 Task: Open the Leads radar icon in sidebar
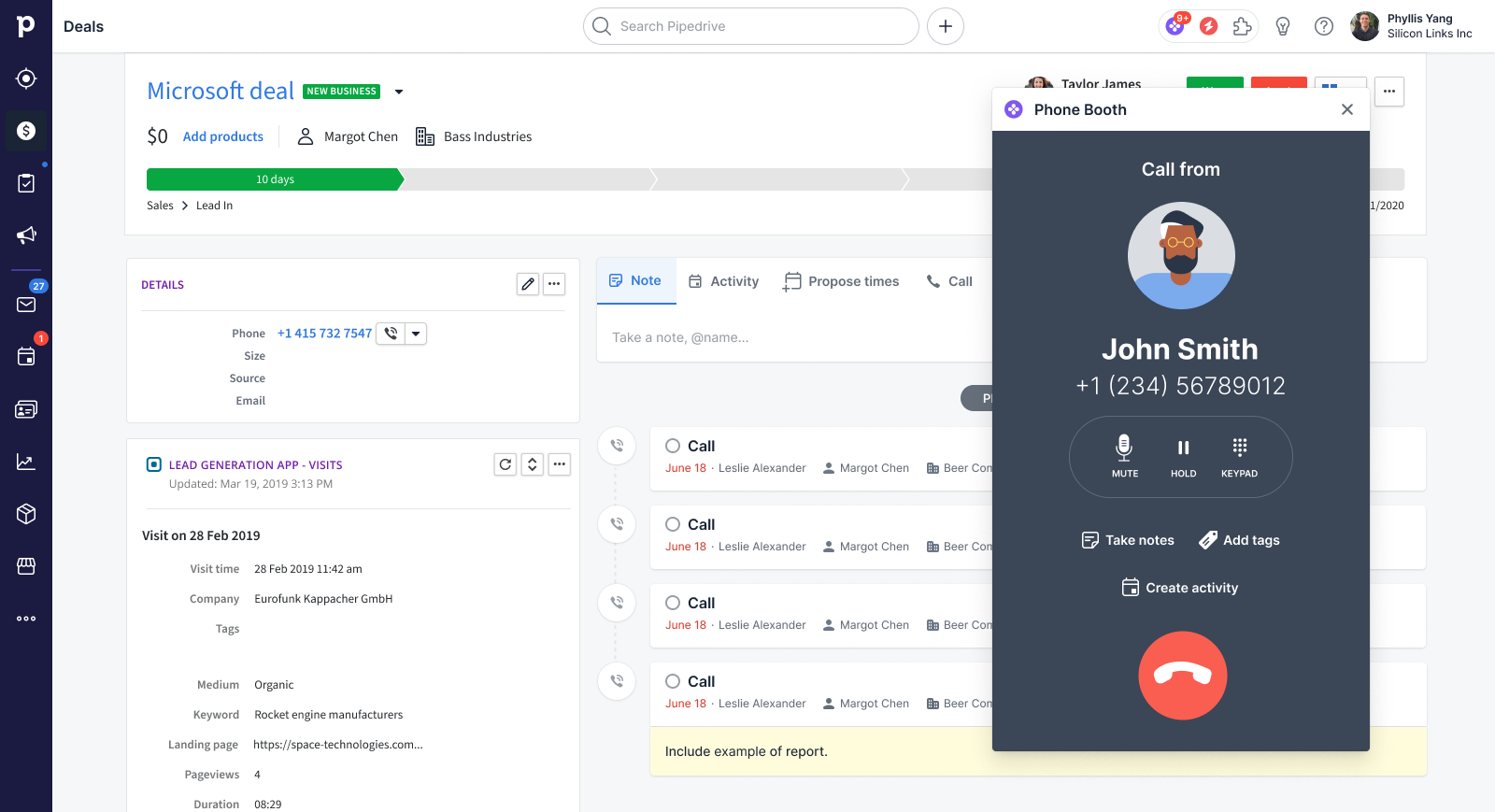(x=26, y=78)
